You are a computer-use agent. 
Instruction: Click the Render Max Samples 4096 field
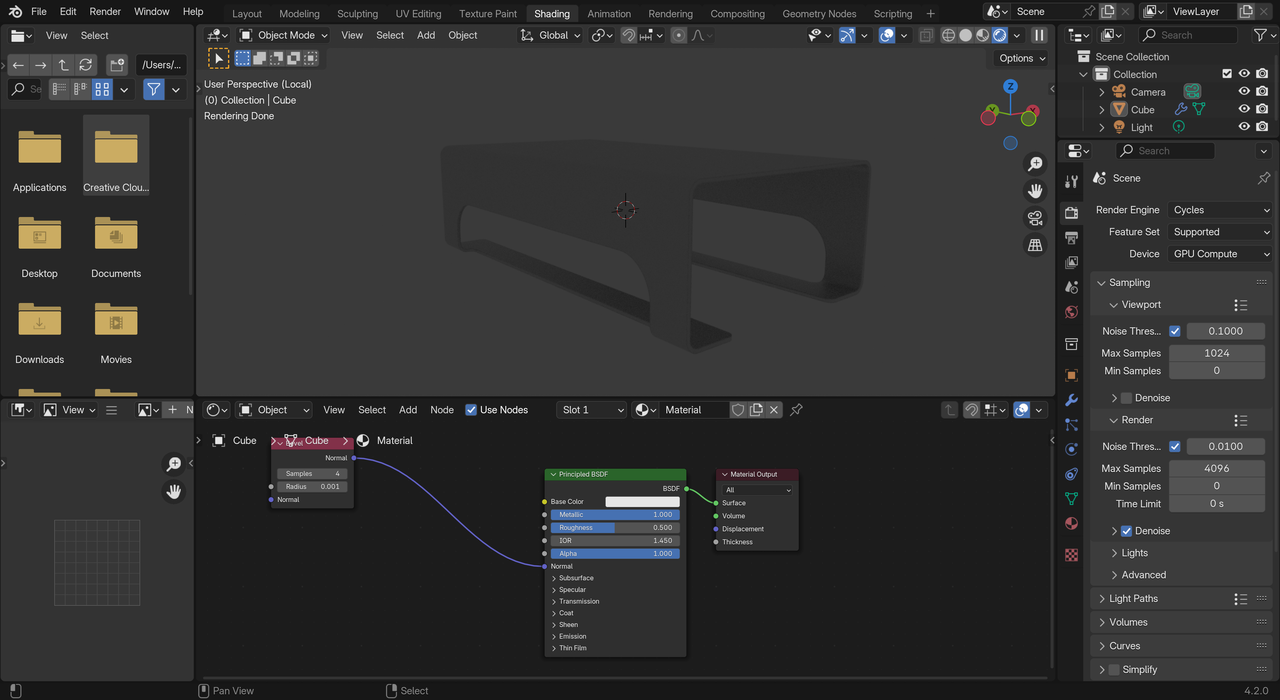(1217, 468)
